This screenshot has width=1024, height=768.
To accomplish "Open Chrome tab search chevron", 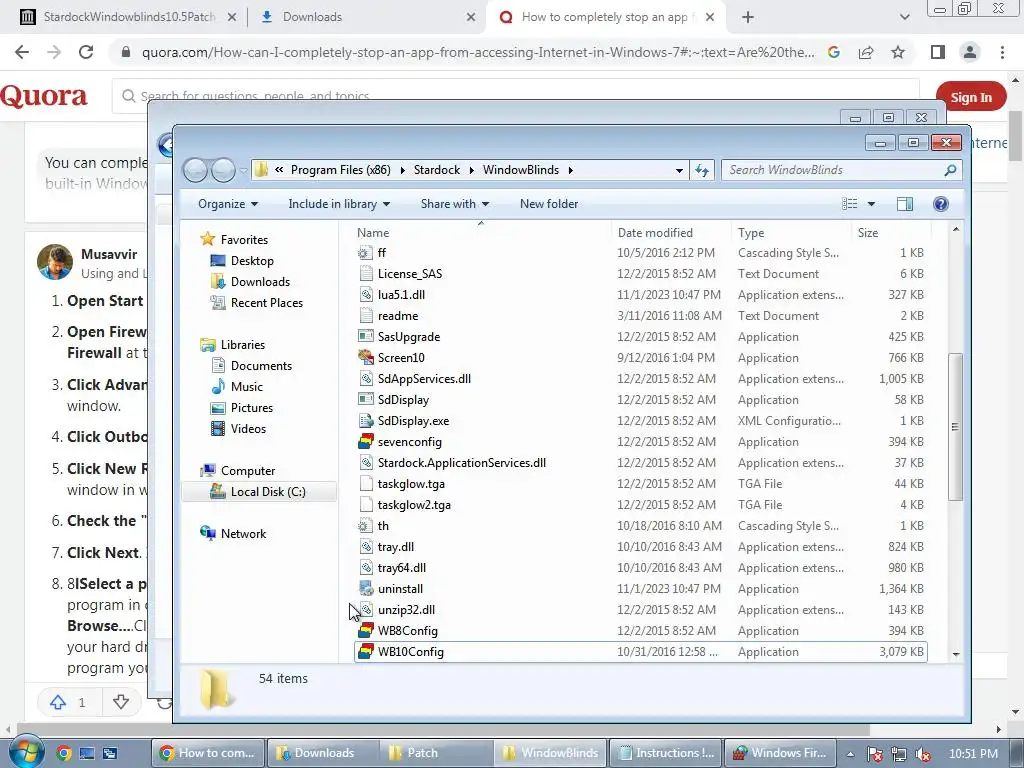I will coord(904,17).
